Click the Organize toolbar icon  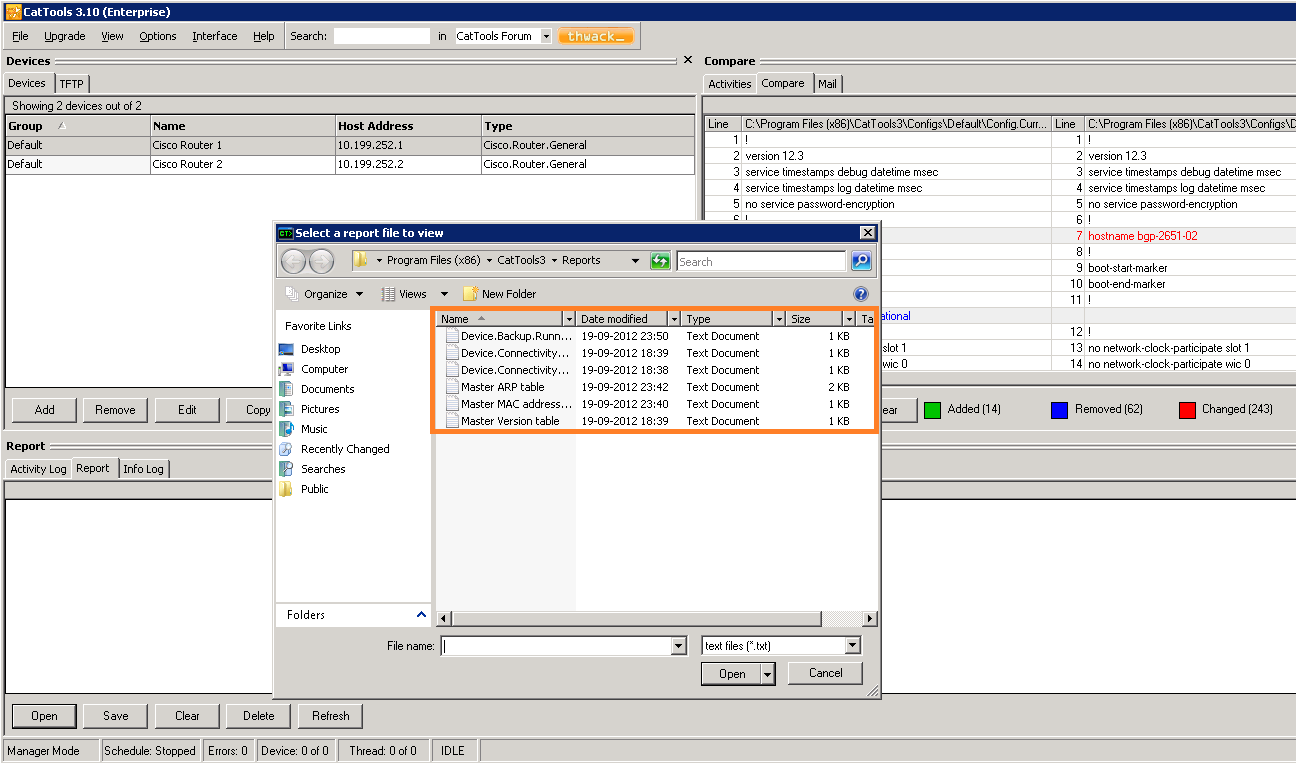pyautogui.click(x=292, y=294)
